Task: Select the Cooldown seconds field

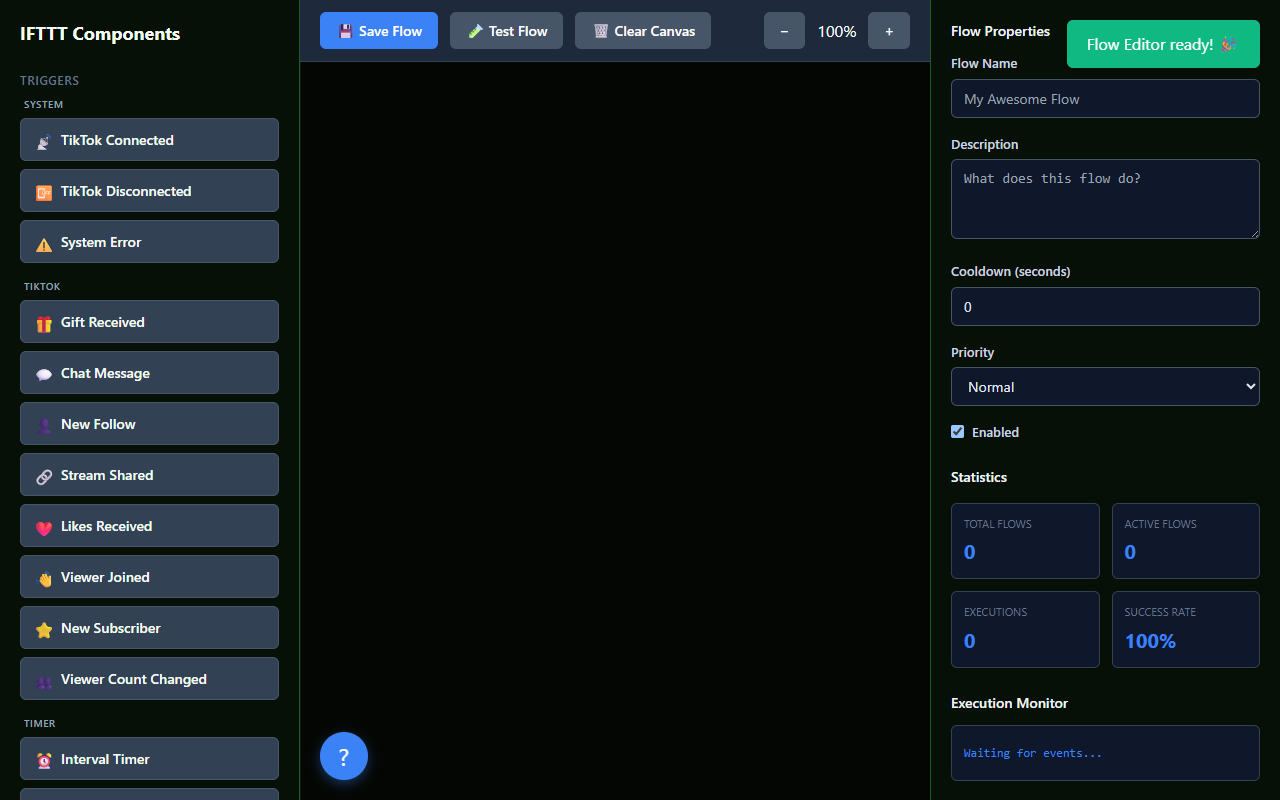Action: (x=1105, y=306)
